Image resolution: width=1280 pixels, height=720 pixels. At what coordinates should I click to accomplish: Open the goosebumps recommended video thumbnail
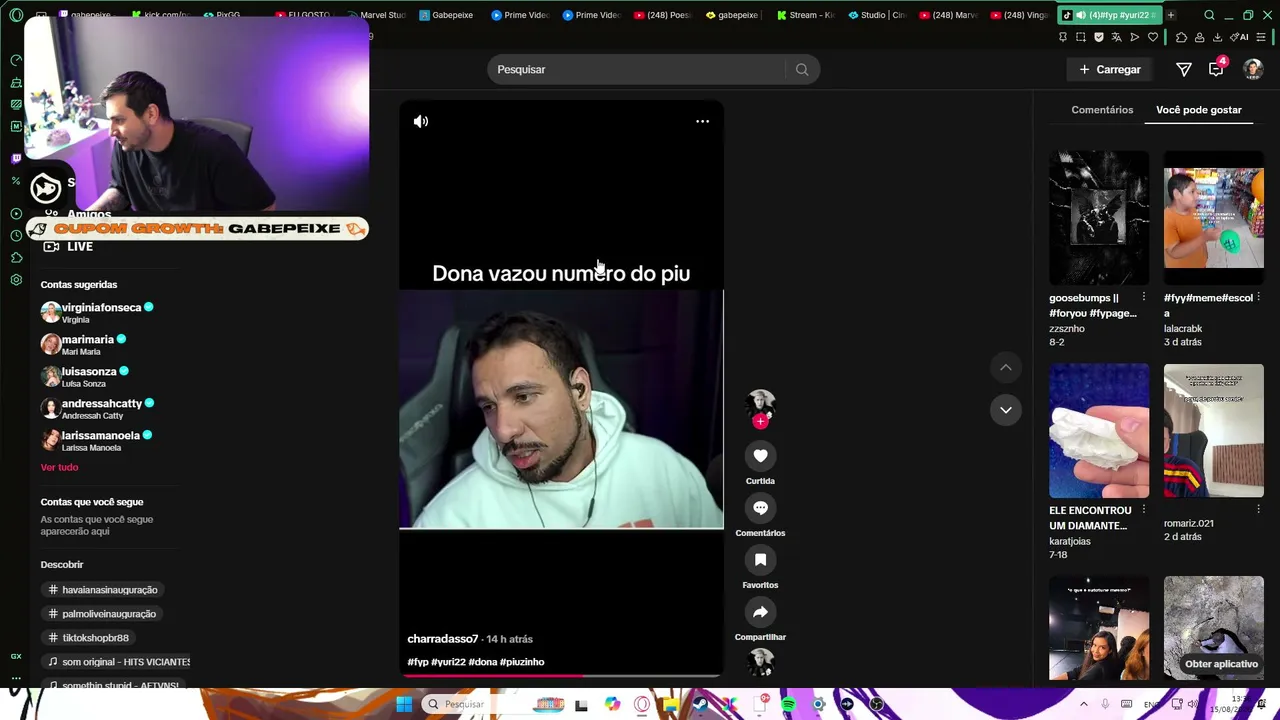(x=1099, y=218)
